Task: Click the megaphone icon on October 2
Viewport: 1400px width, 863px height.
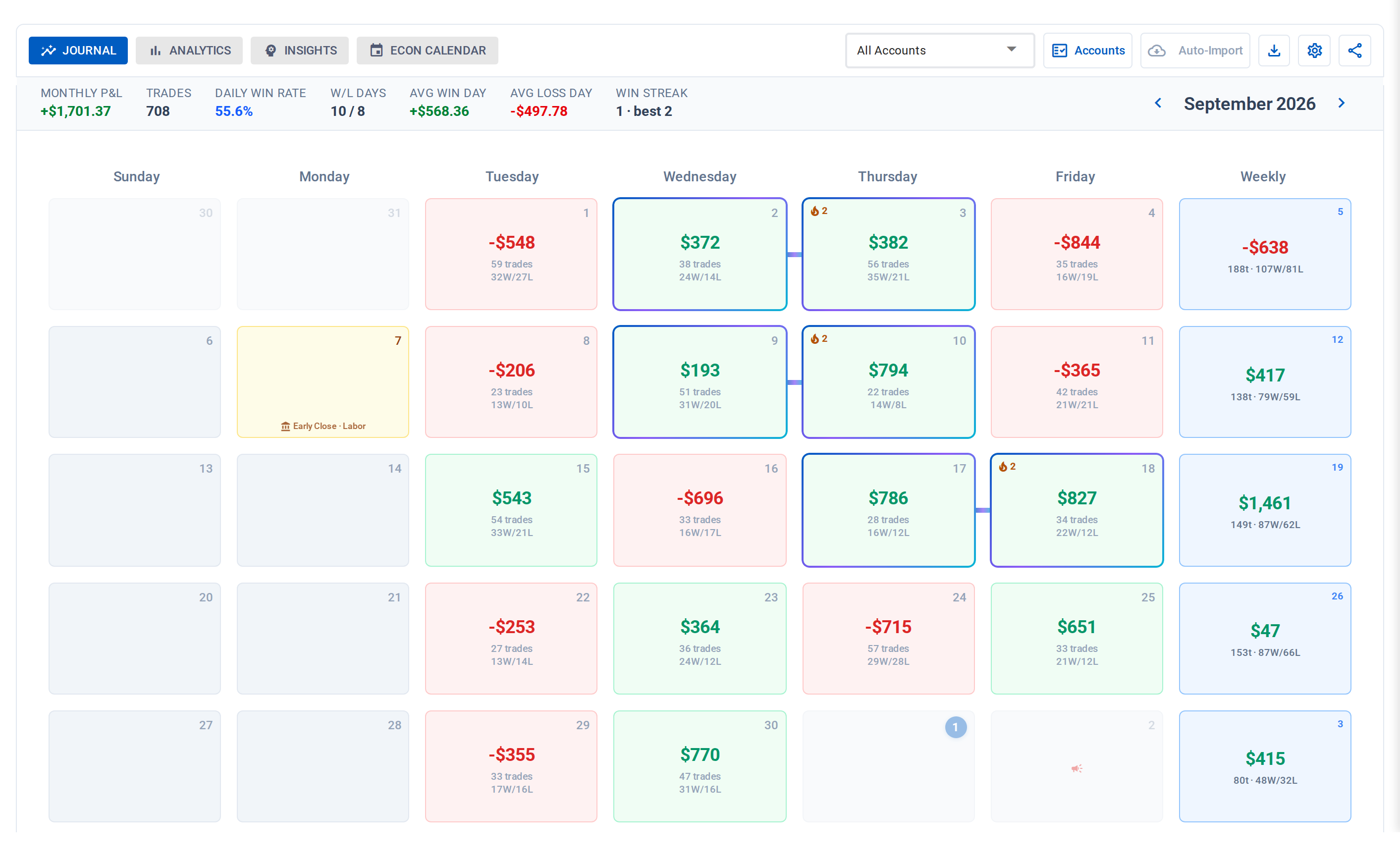Action: [1077, 769]
